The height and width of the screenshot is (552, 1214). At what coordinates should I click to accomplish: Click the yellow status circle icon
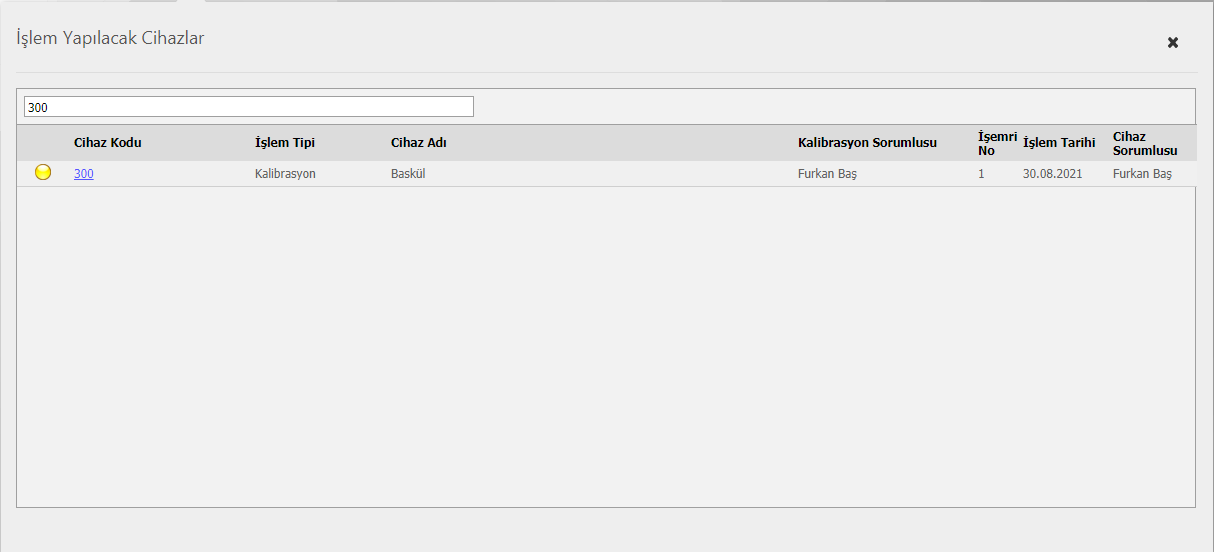pyautogui.click(x=43, y=173)
